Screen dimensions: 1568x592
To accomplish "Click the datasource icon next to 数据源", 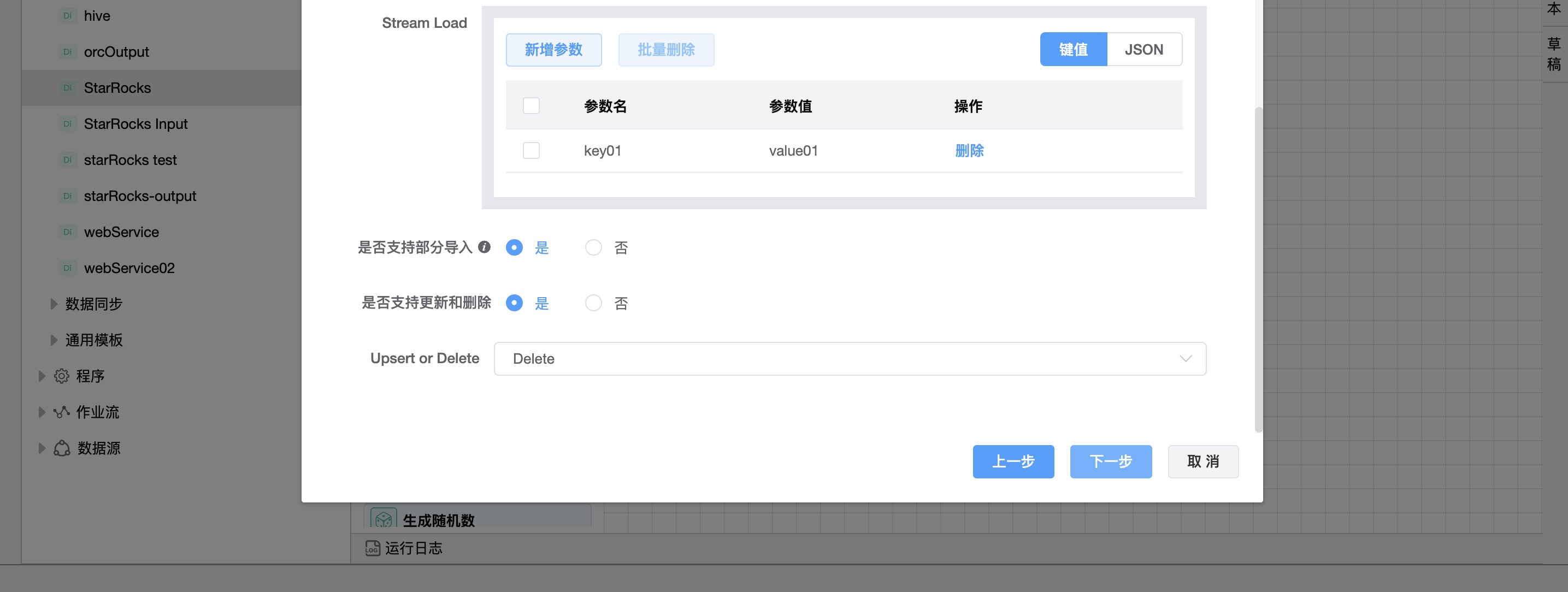I will (x=62, y=448).
